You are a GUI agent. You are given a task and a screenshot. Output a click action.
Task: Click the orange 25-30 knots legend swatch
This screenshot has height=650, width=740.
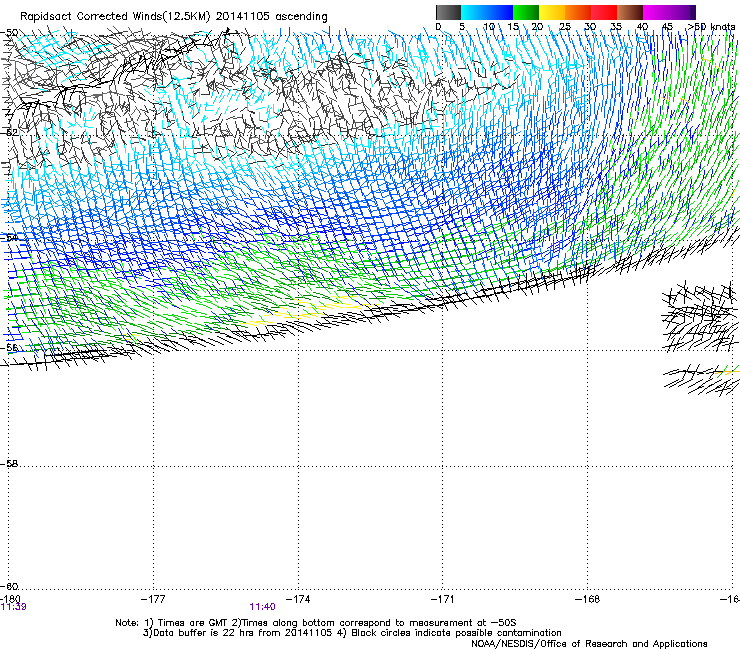pyautogui.click(x=578, y=12)
